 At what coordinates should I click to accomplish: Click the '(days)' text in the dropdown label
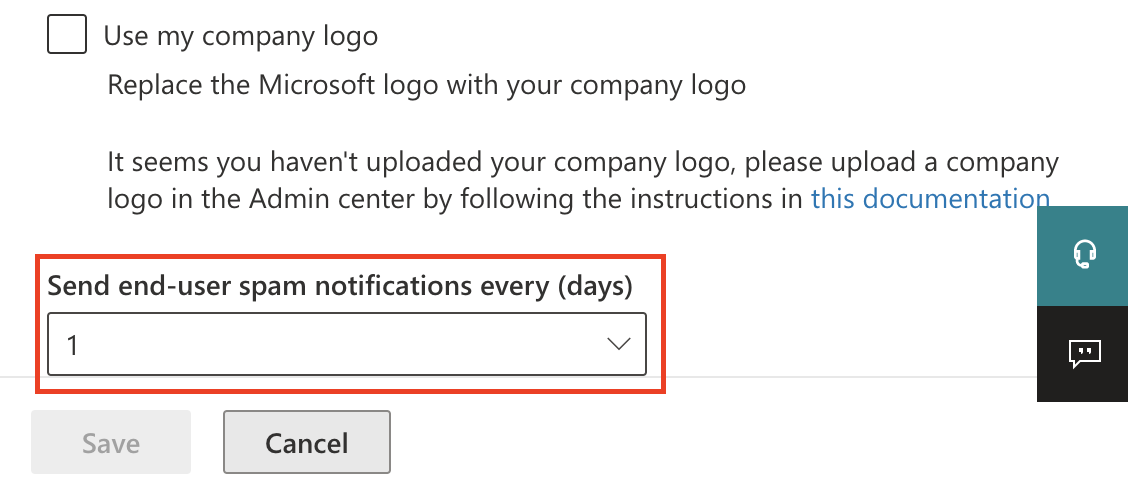coord(594,286)
